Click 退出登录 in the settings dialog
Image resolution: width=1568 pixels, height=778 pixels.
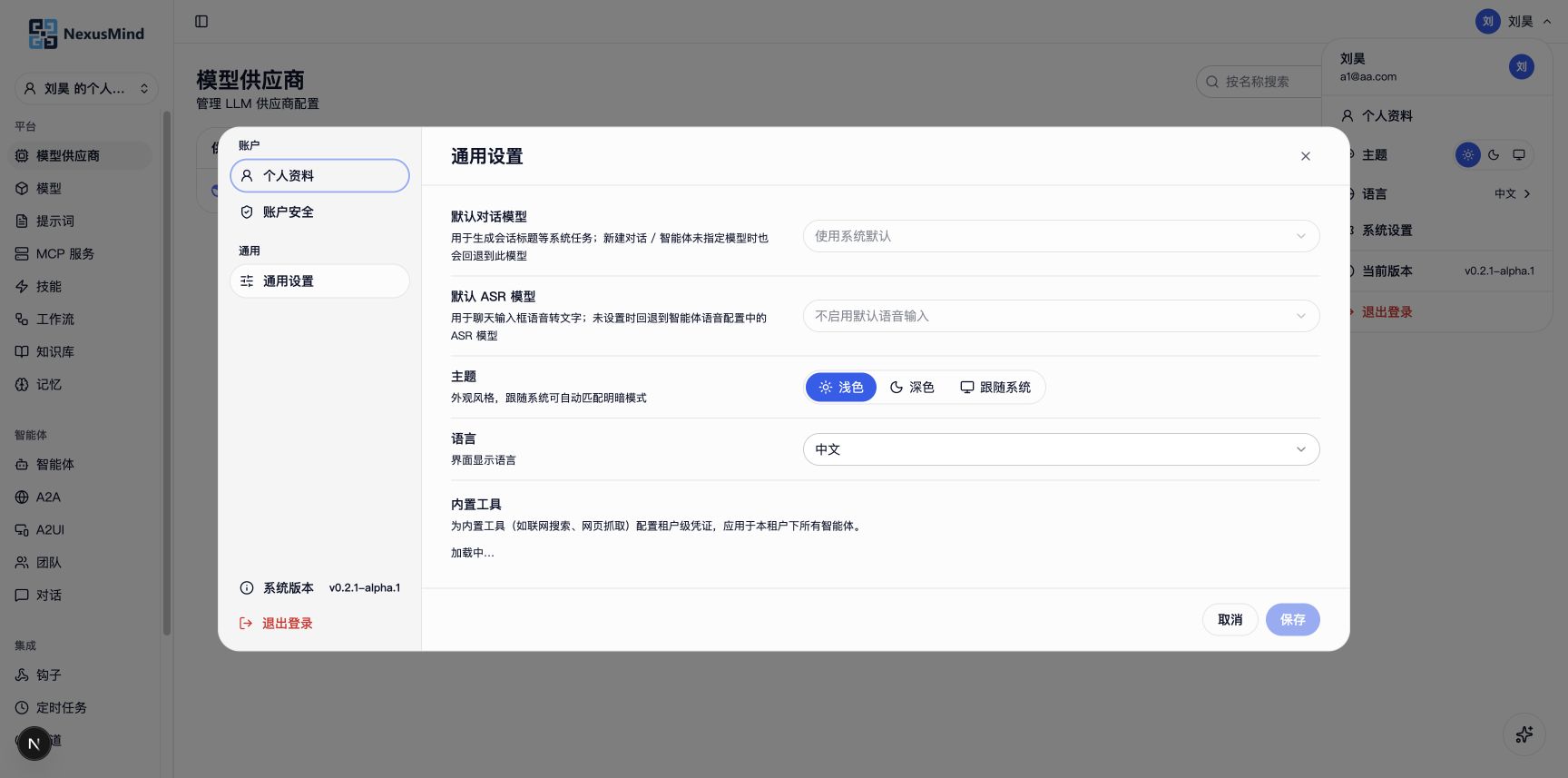pos(276,623)
